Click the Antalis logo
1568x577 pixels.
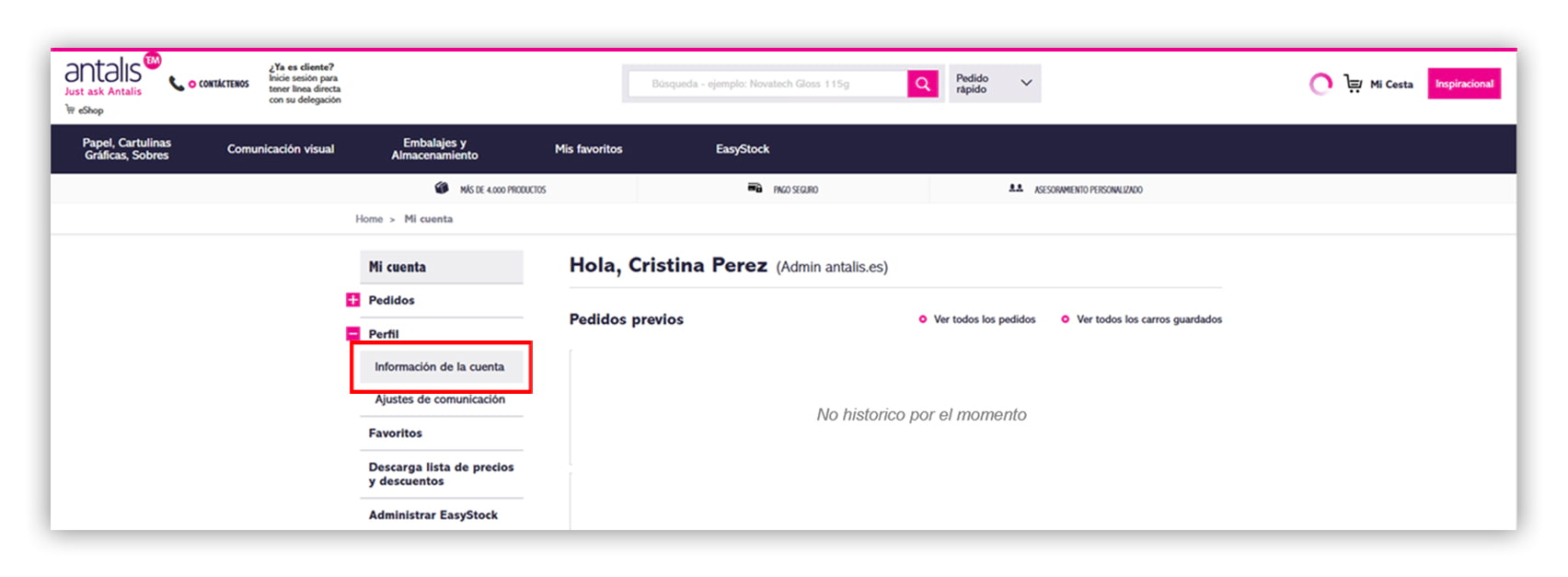(x=103, y=72)
